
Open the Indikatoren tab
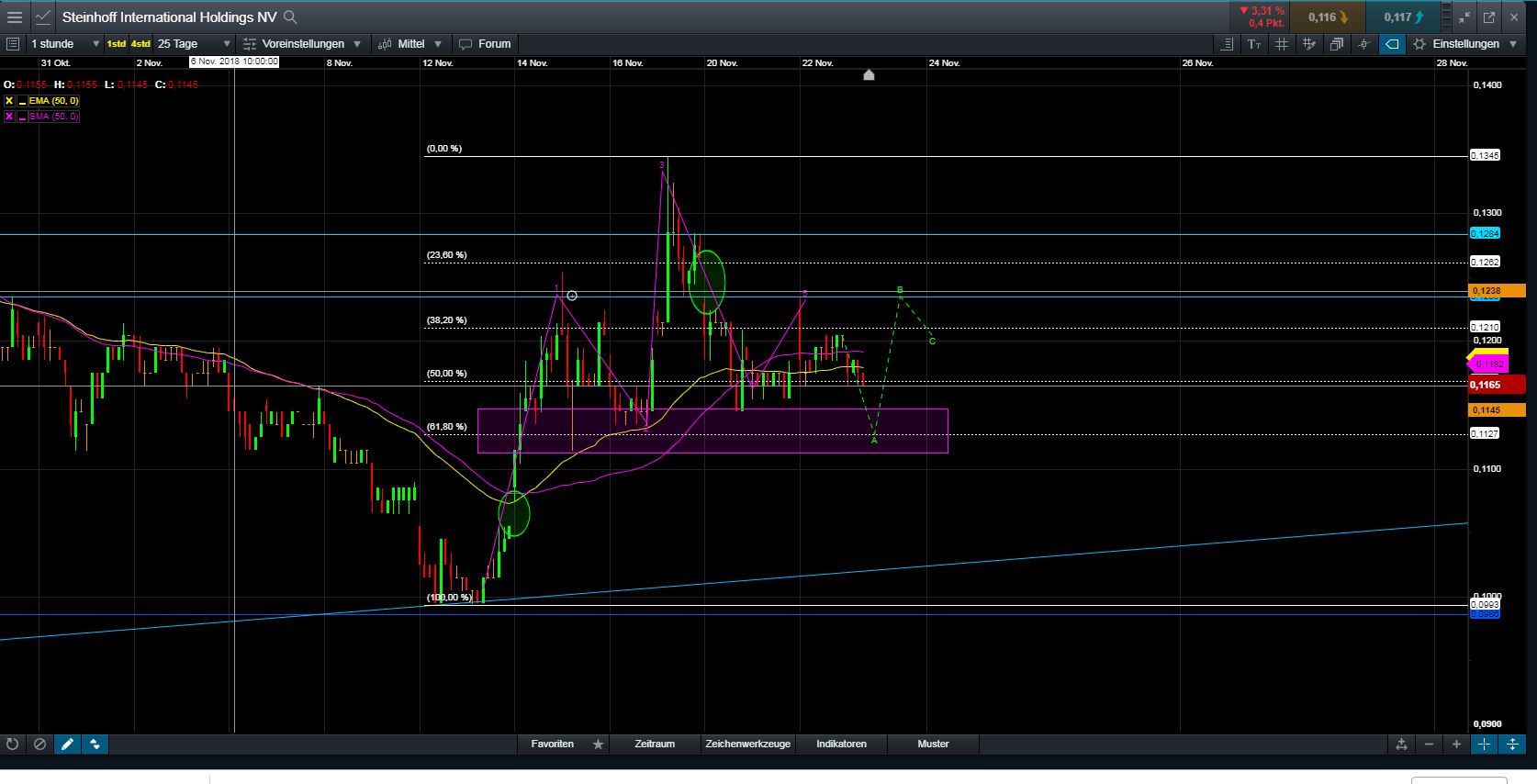coord(842,745)
